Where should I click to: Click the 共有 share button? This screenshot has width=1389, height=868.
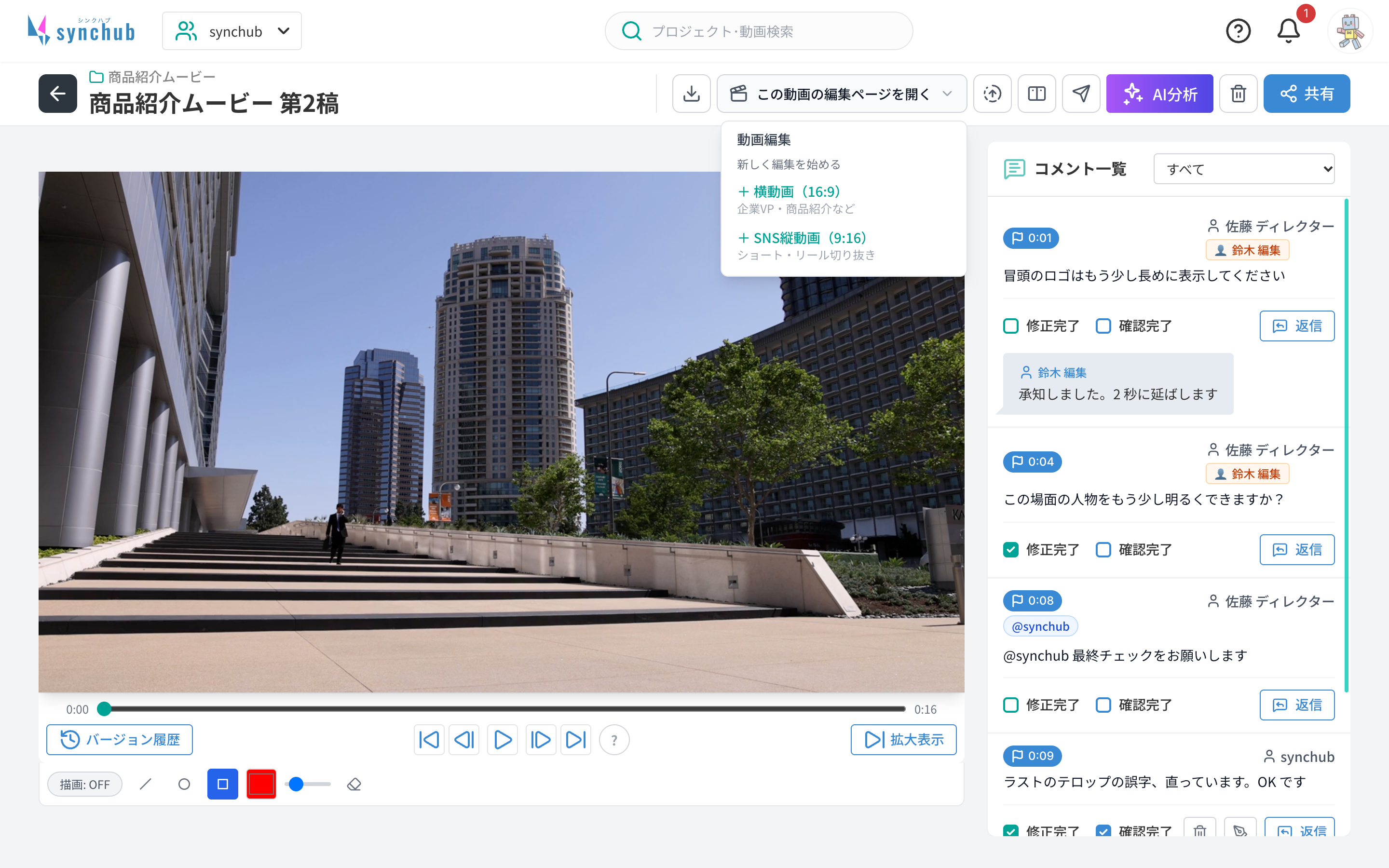(x=1307, y=94)
